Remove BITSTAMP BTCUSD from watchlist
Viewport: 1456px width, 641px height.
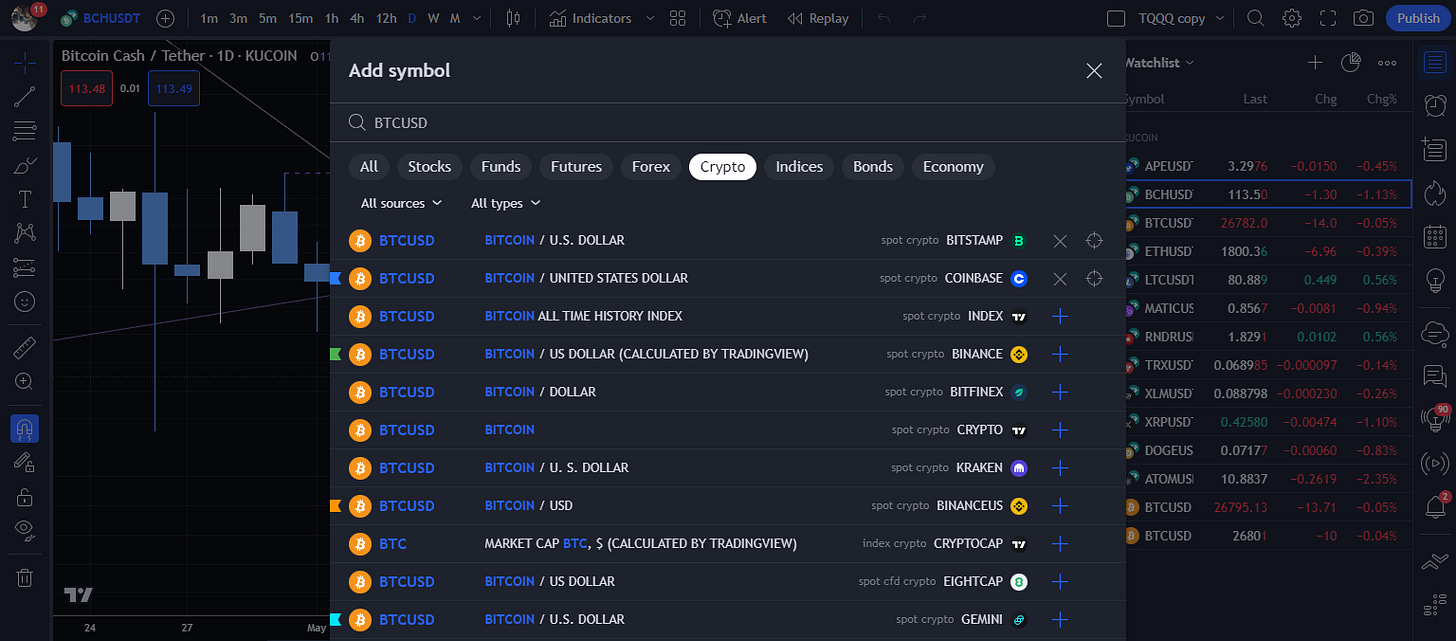(x=1061, y=241)
